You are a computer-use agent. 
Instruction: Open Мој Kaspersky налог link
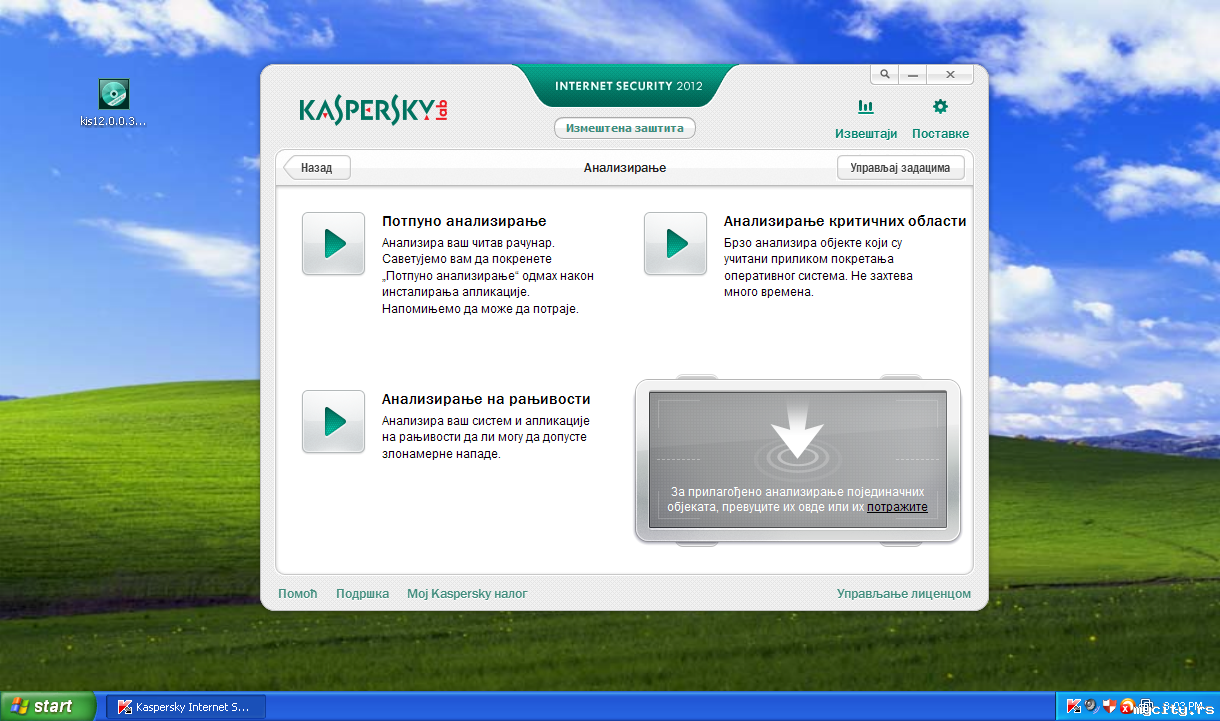(x=467, y=594)
